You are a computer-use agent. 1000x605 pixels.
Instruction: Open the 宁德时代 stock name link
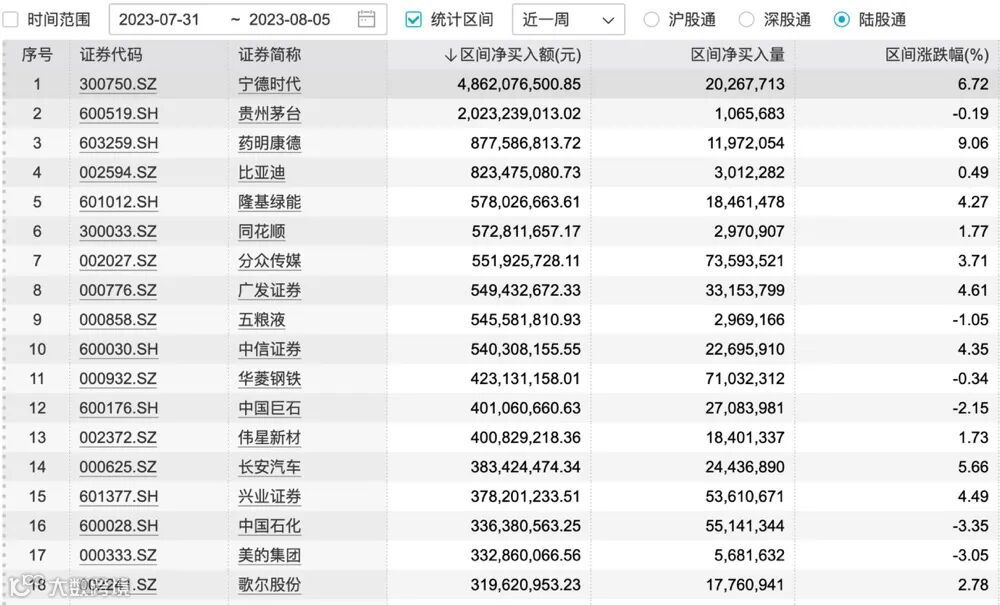tap(270, 84)
